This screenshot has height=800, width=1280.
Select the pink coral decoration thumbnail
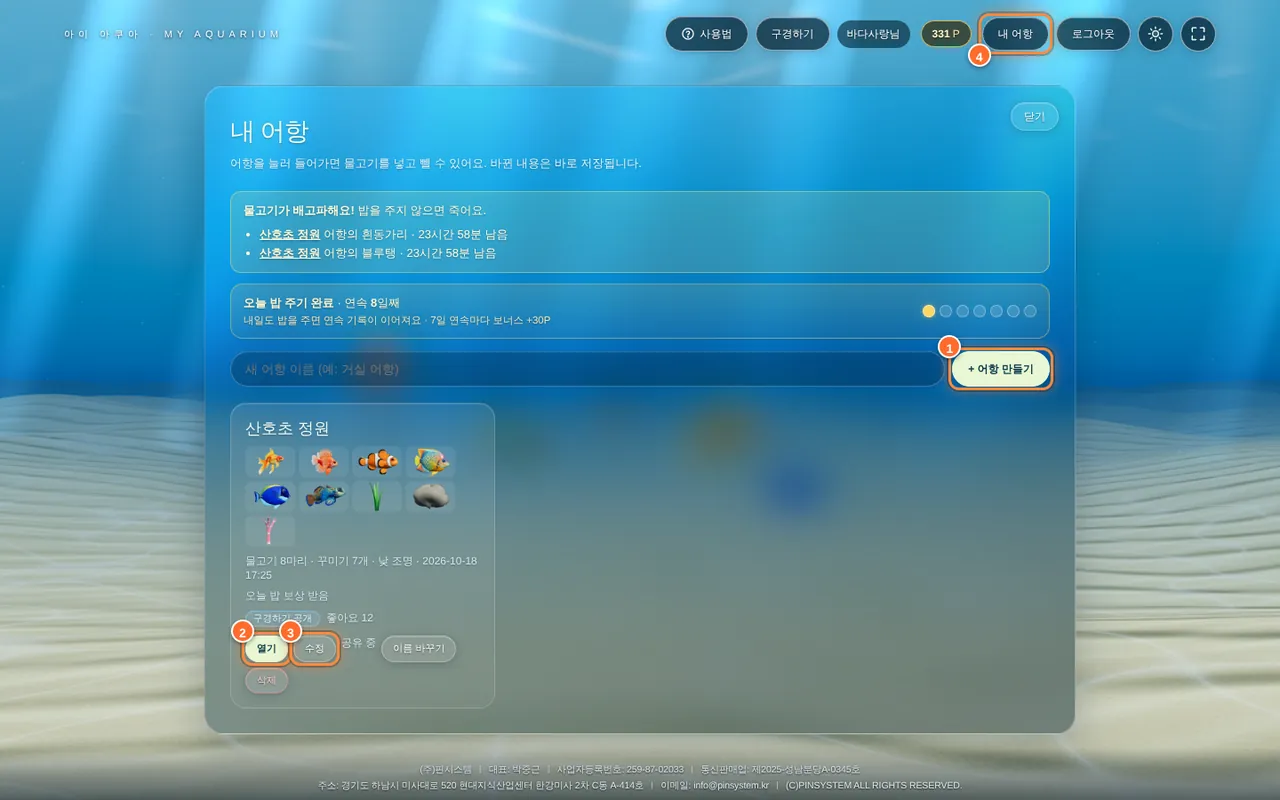pos(270,531)
